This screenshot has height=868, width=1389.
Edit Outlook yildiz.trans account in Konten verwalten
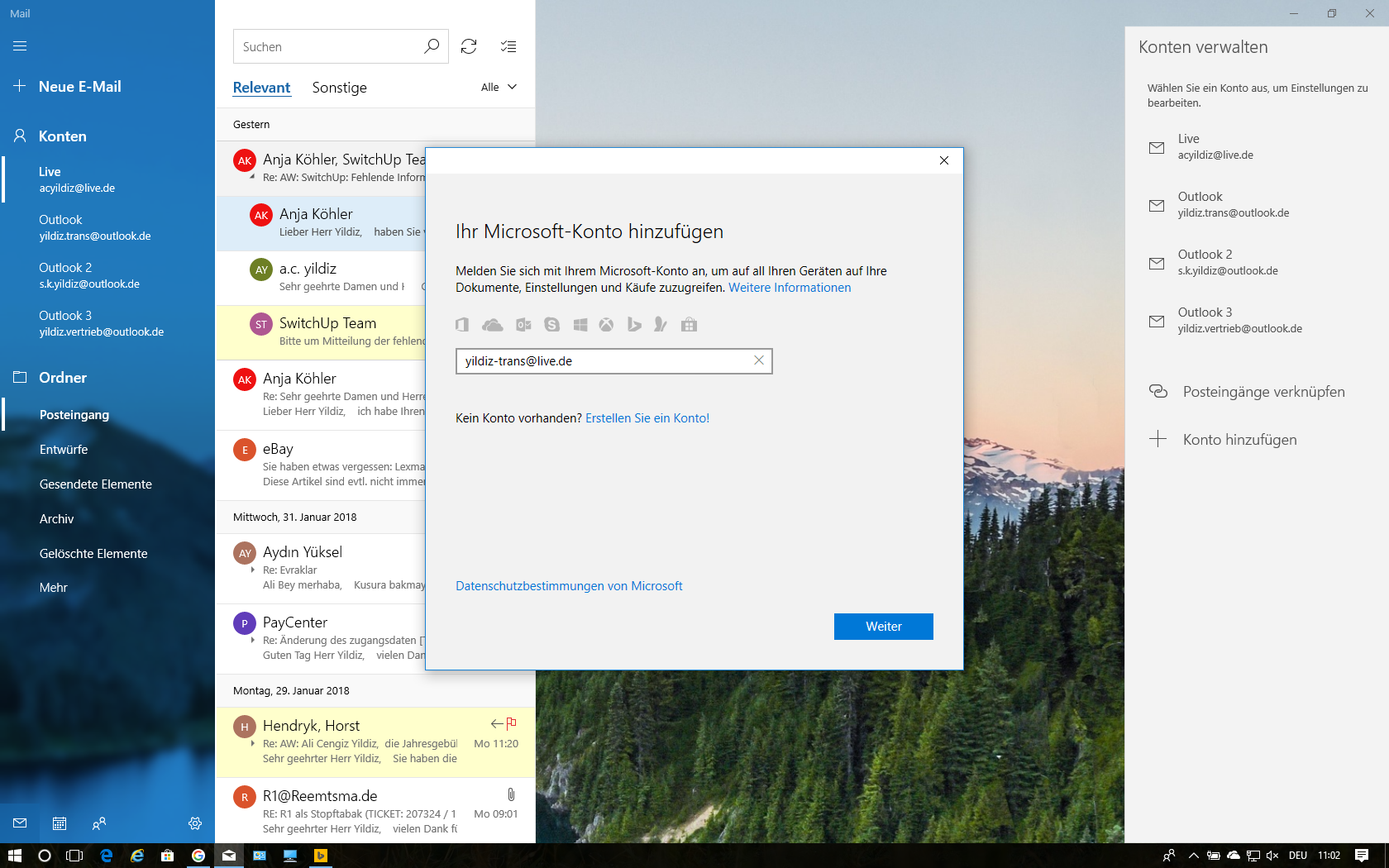[1257, 204]
